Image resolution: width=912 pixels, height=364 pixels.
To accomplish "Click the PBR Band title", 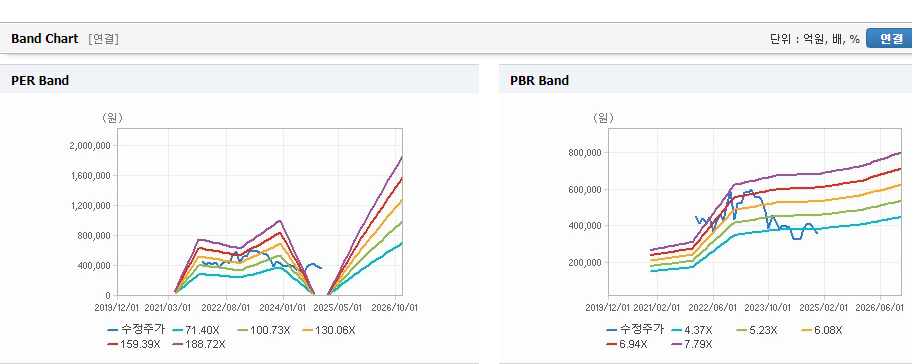I will (x=539, y=81).
